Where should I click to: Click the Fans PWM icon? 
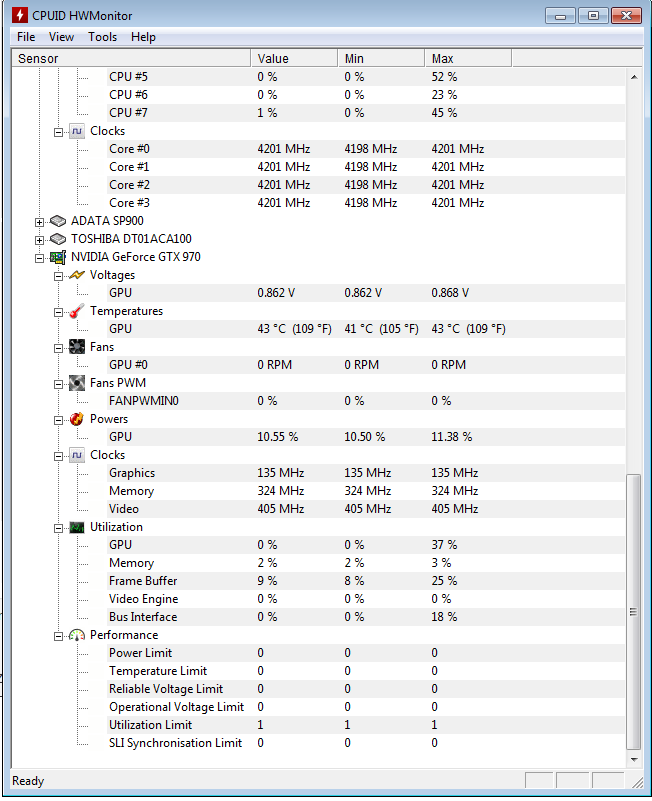[77, 383]
